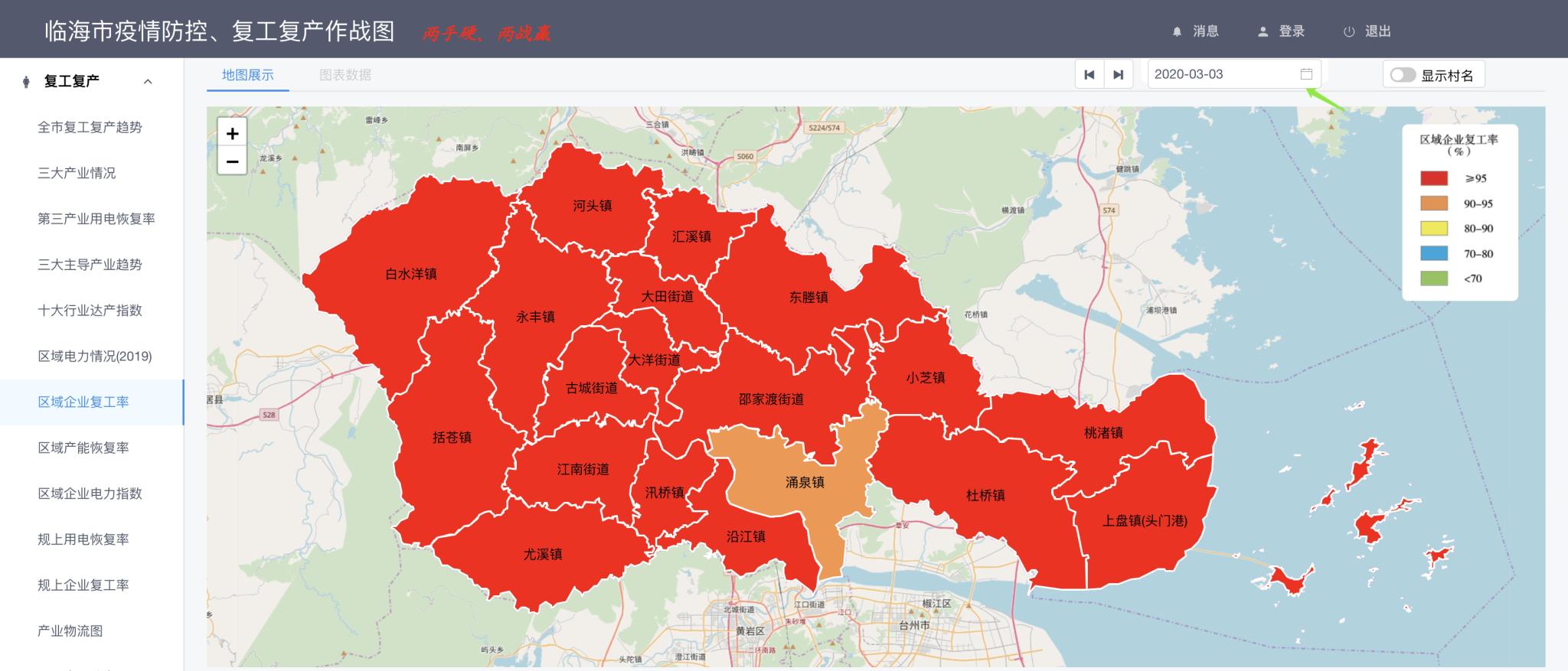Viewport: 1568px width, 671px height.
Task: Open 全市复工复产趋势 in sidebar
Action: [90, 127]
